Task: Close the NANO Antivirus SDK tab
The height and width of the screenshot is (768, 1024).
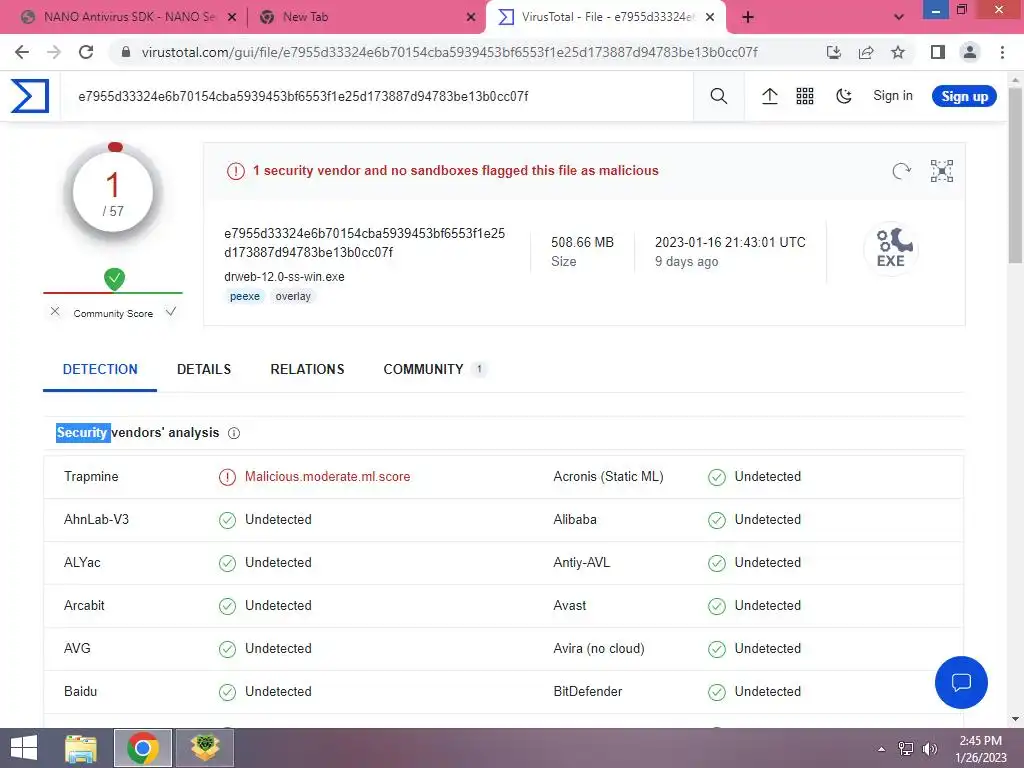Action: click(231, 18)
